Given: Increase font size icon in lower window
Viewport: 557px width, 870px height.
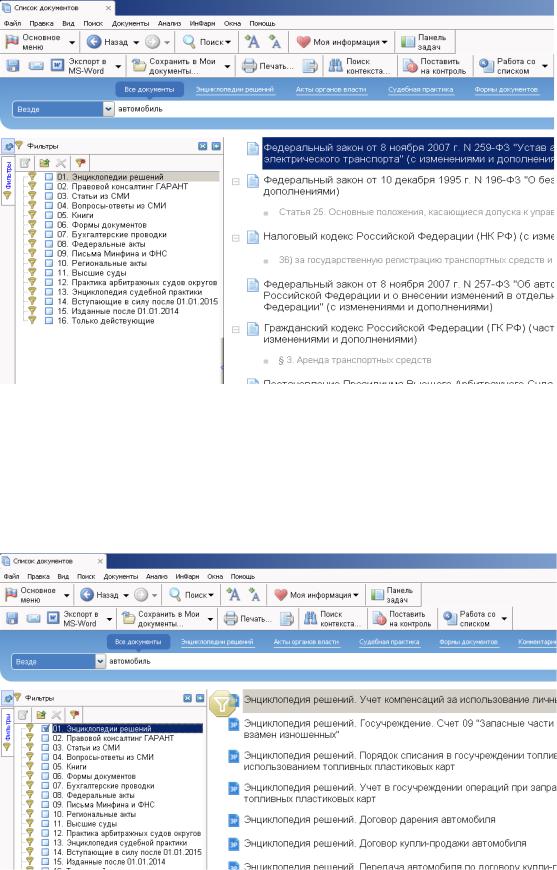Looking at the screenshot, I should 234,595.
